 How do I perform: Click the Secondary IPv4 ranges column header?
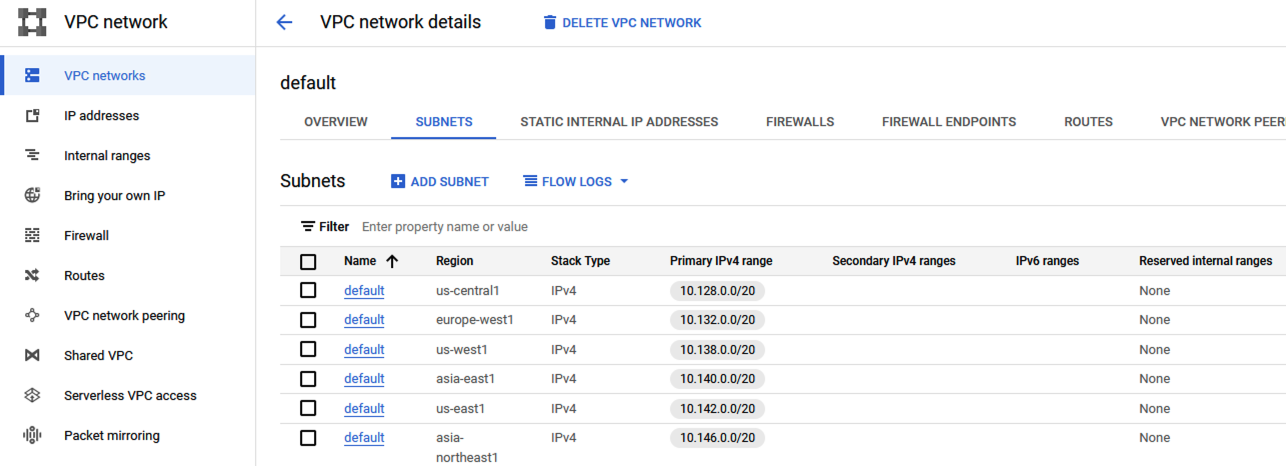tap(894, 261)
